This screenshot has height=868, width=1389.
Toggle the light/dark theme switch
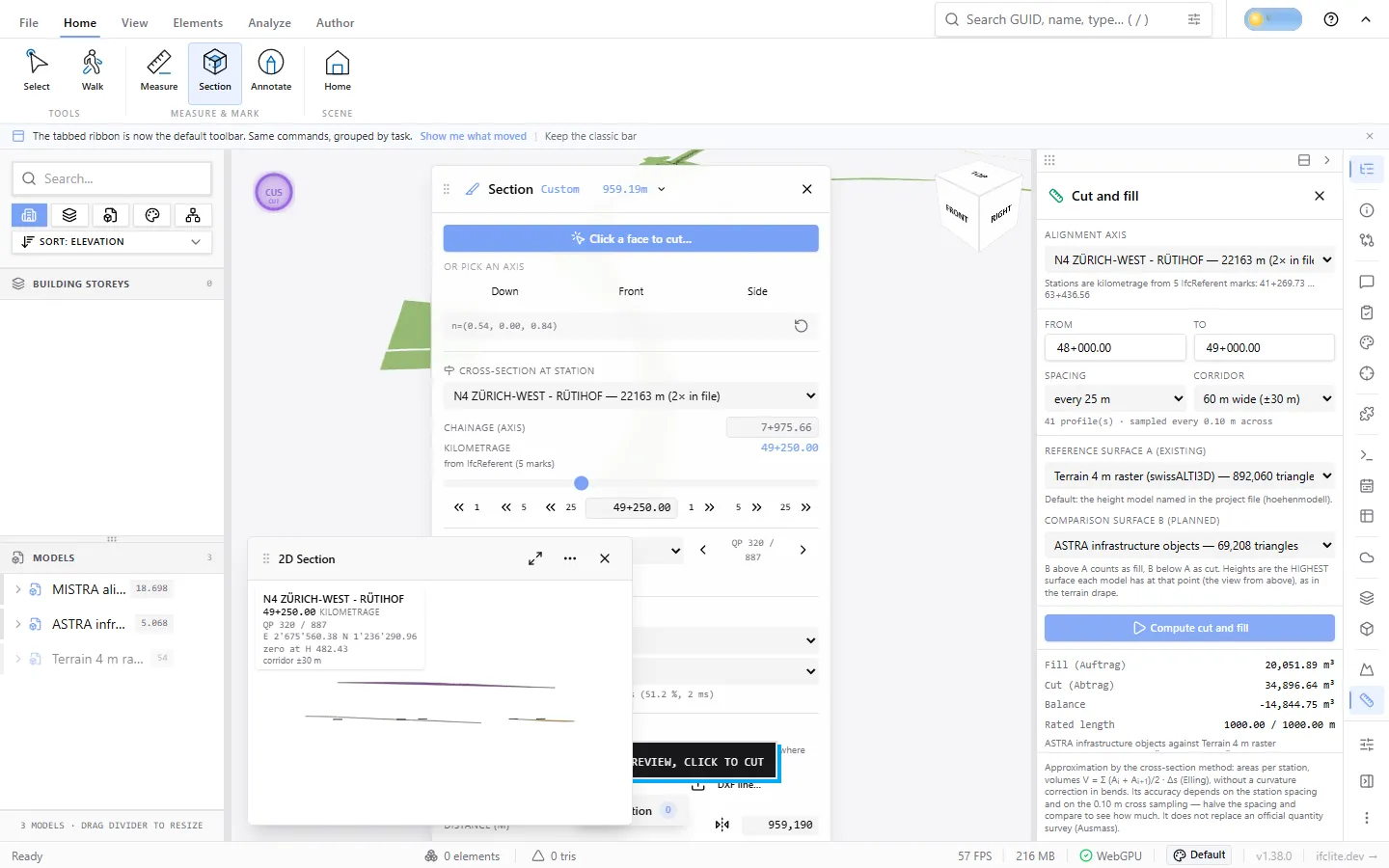(x=1272, y=19)
